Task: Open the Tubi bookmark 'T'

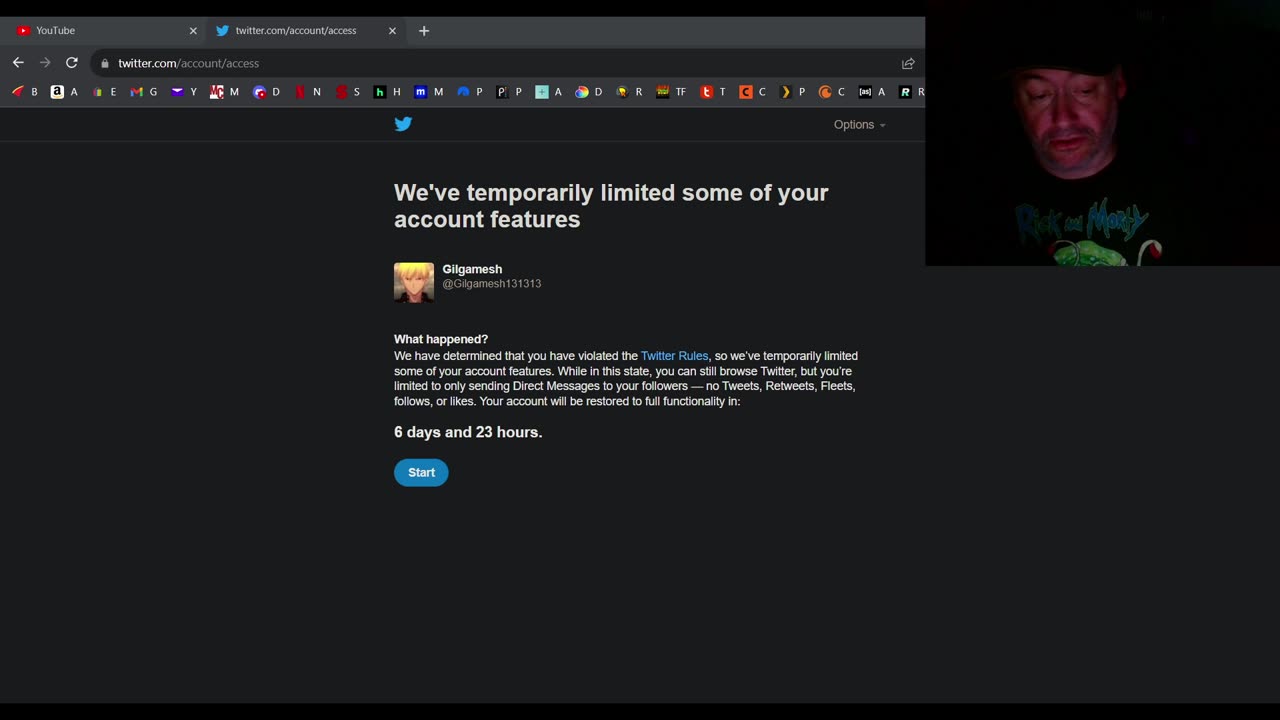Action: (714, 92)
